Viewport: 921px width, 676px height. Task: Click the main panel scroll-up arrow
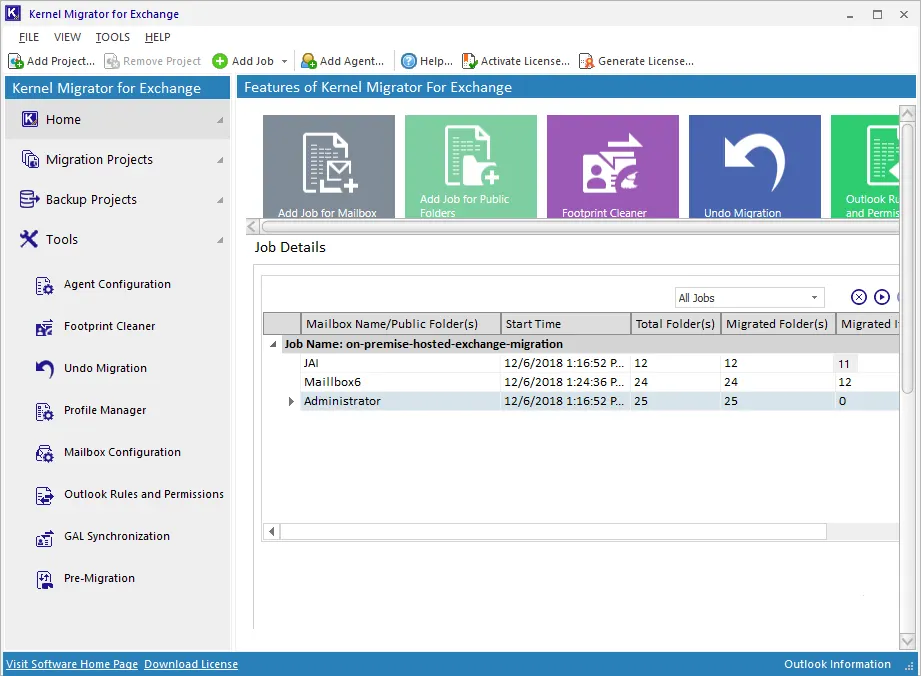coord(907,113)
